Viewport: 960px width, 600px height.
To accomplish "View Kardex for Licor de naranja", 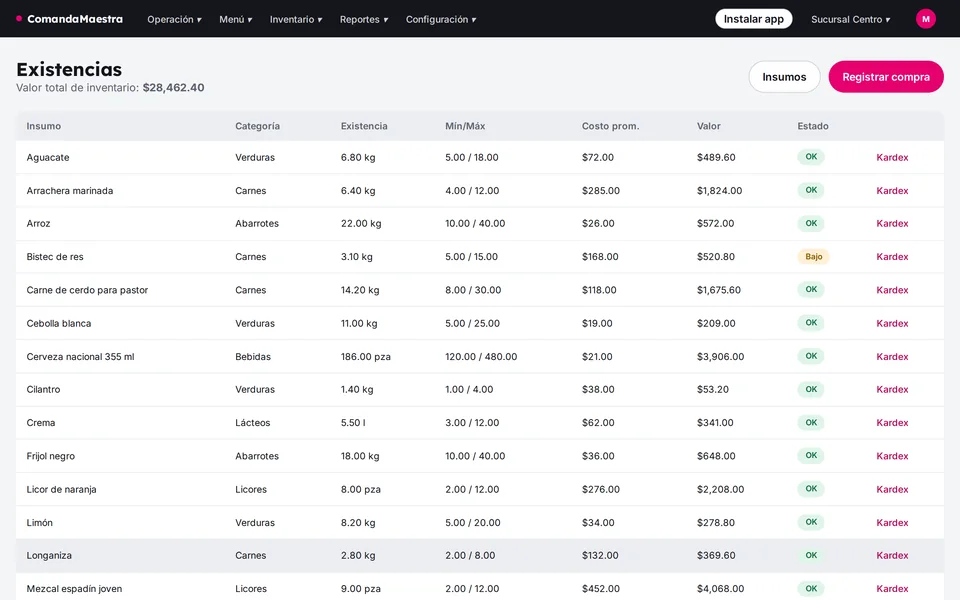I will coord(892,489).
